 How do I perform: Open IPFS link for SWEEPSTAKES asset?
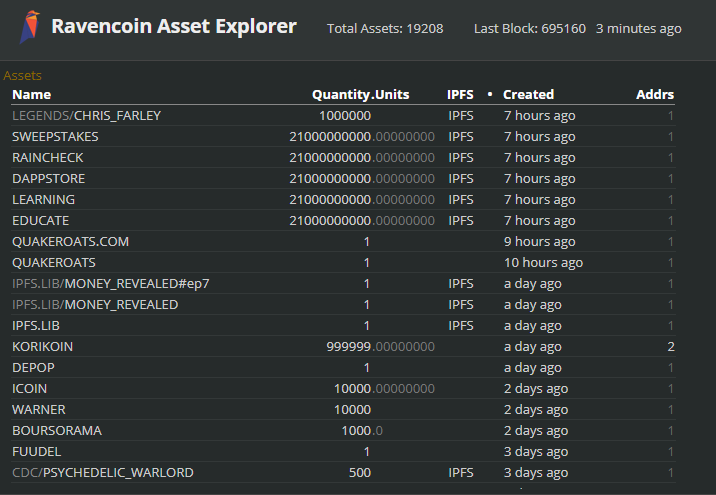460,137
